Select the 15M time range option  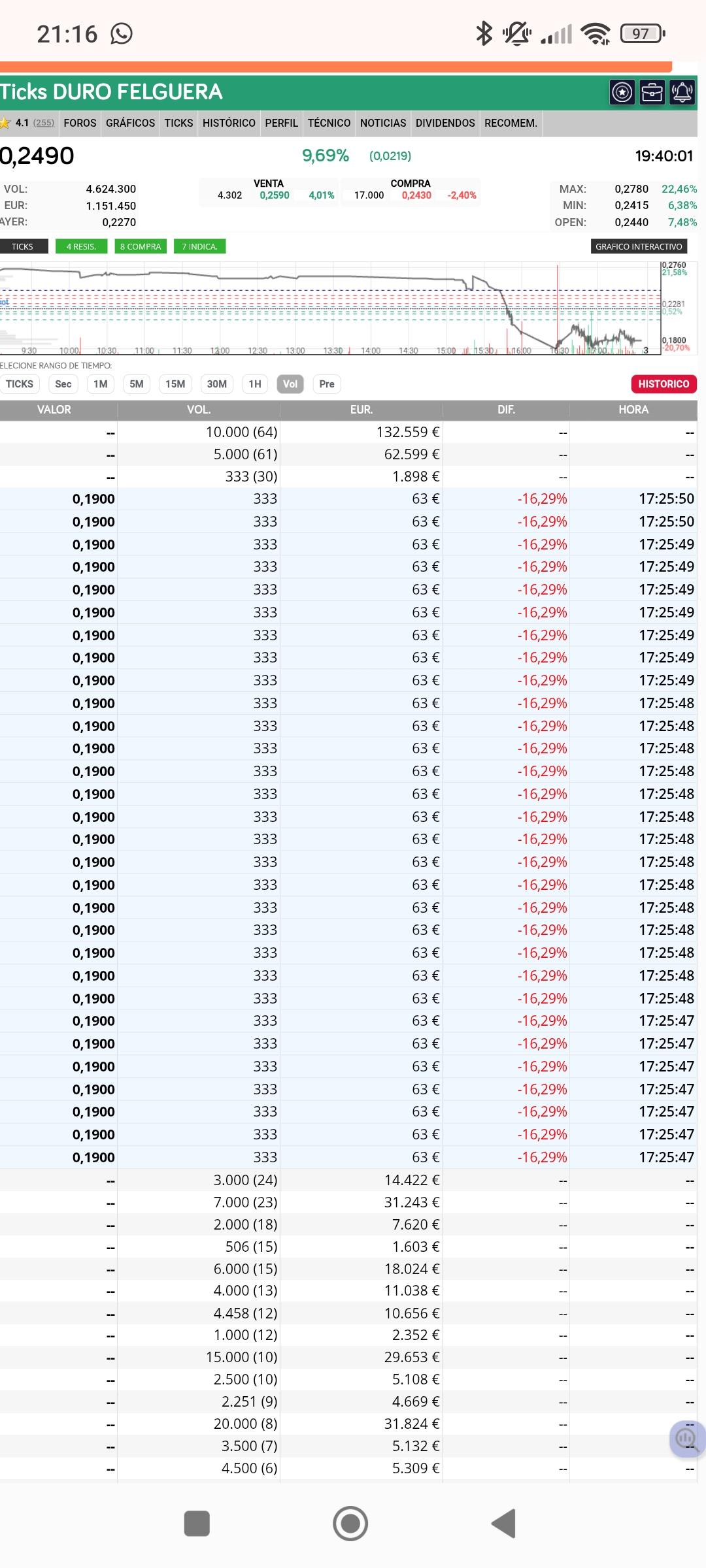click(175, 384)
